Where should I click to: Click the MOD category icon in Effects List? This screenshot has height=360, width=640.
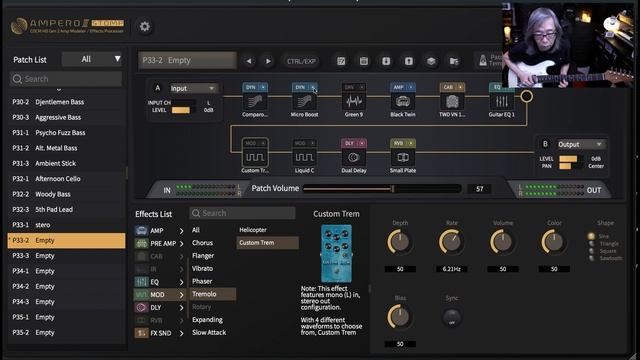tap(141, 294)
